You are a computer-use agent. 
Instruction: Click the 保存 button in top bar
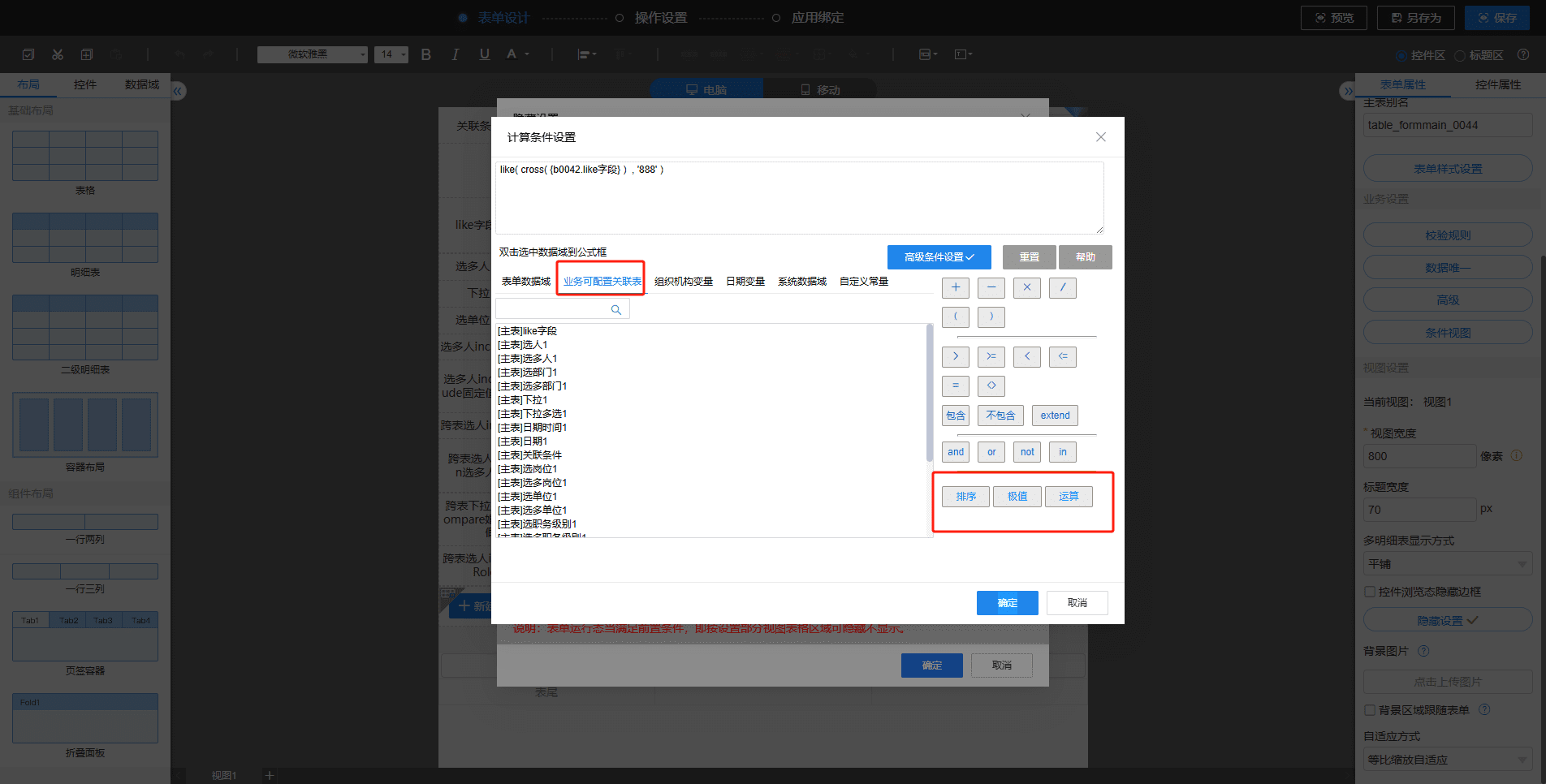[1497, 18]
